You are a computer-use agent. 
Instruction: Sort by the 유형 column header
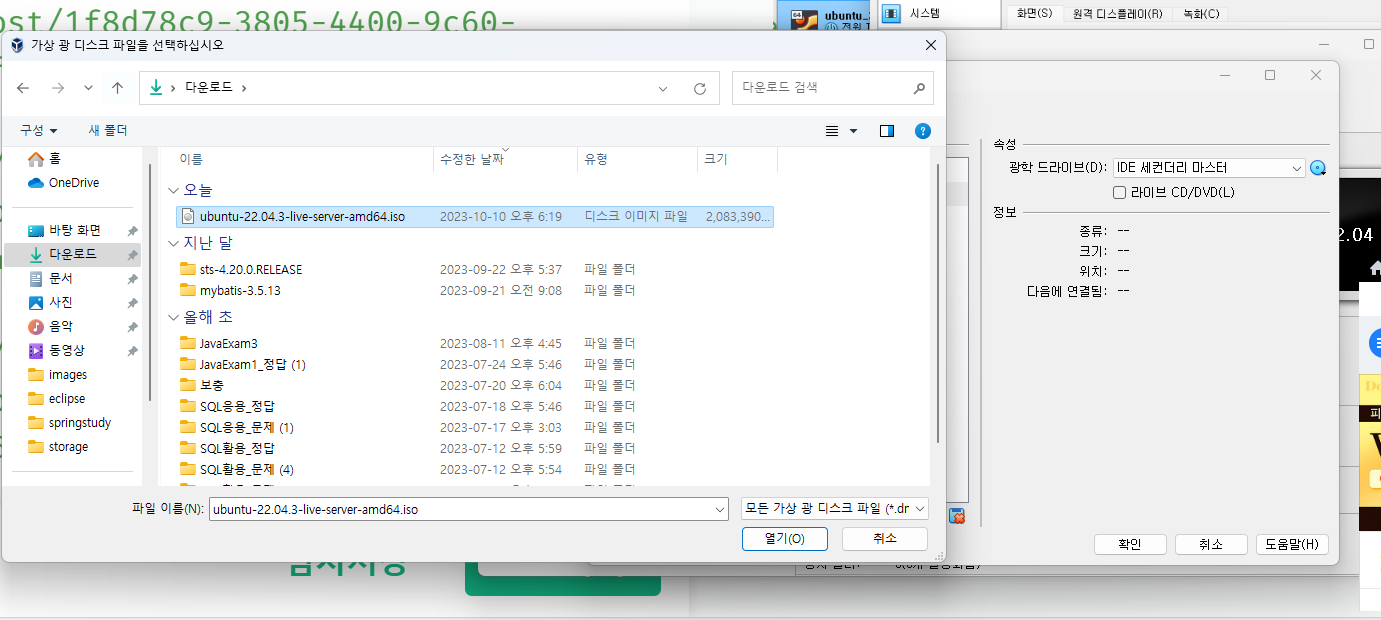click(x=637, y=159)
